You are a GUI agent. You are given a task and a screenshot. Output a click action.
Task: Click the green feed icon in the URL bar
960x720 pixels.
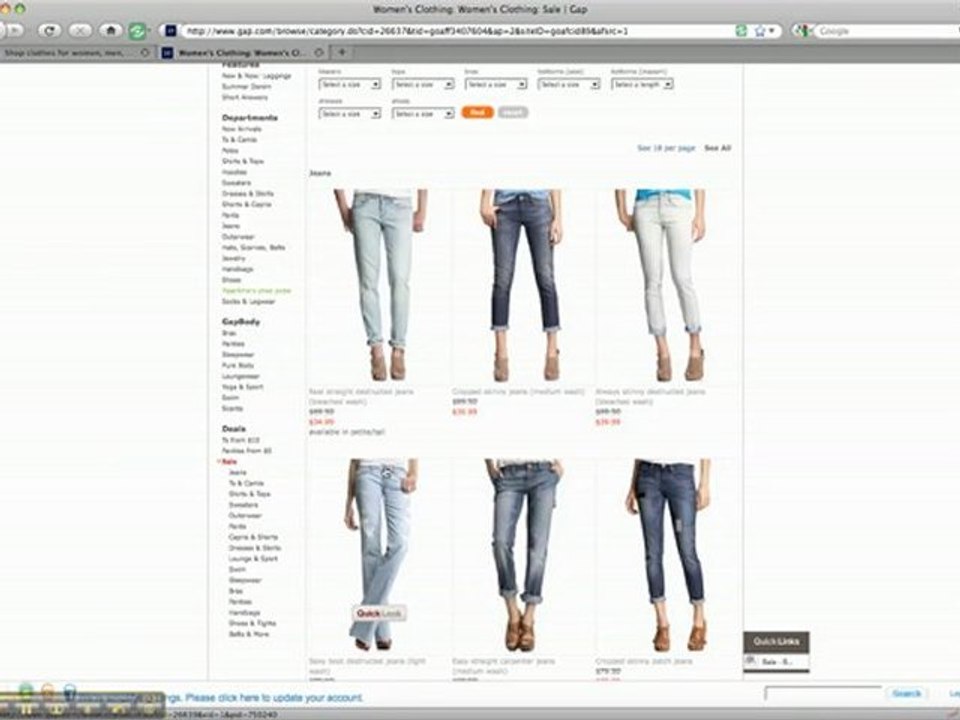(741, 31)
